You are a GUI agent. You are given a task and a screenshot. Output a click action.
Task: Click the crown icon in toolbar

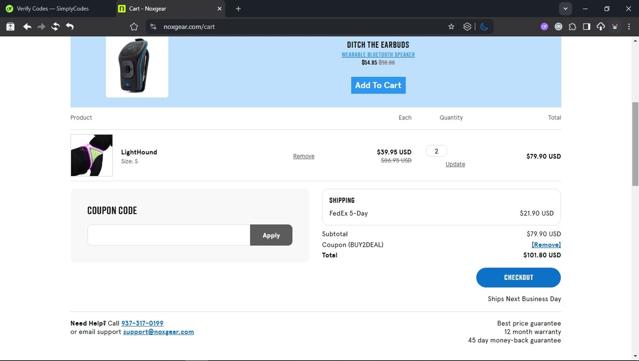pyautogui.click(x=615, y=26)
